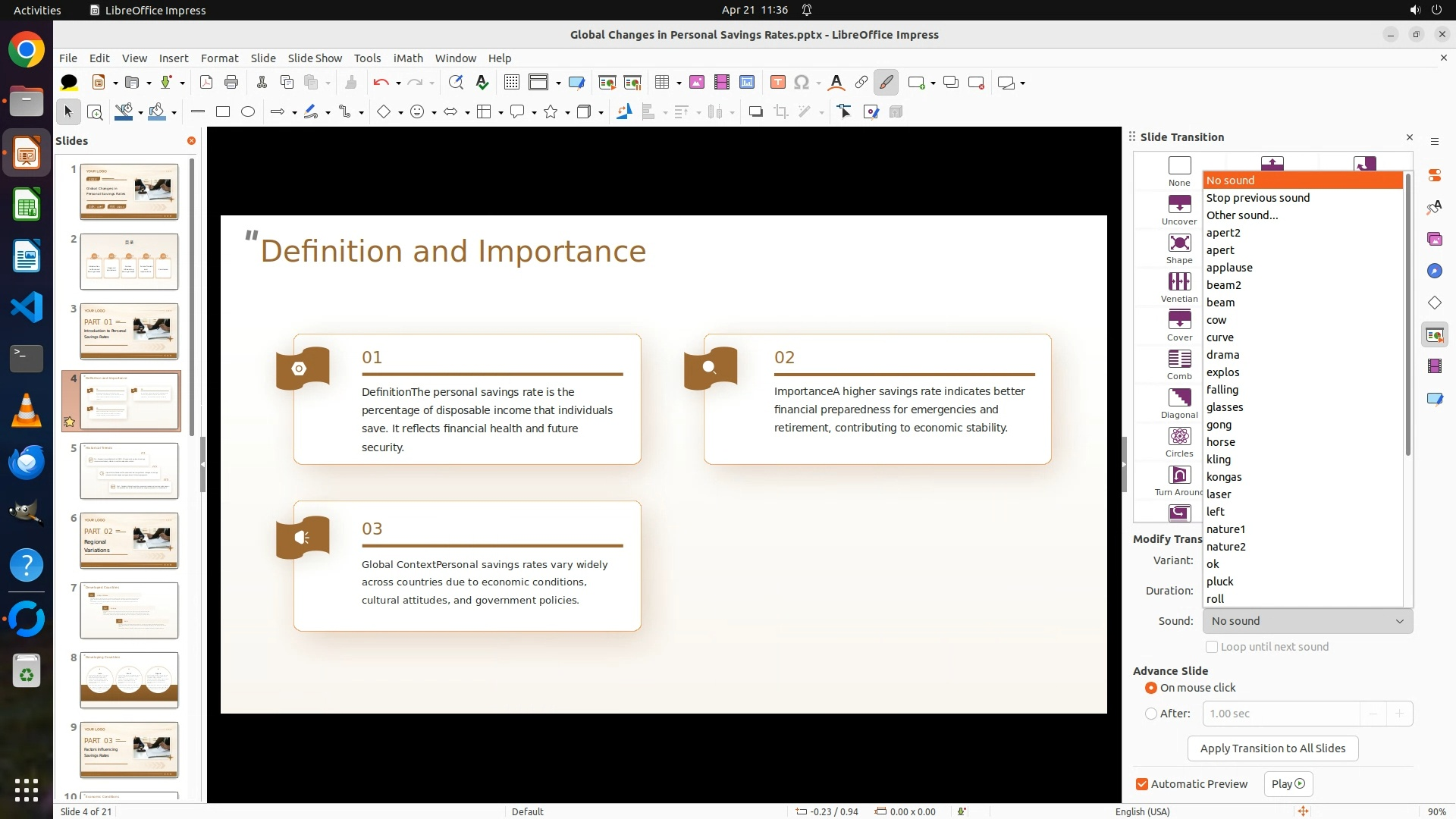The width and height of the screenshot is (1456, 819).
Task: Select the On mouse click option
Action: coord(1151,688)
